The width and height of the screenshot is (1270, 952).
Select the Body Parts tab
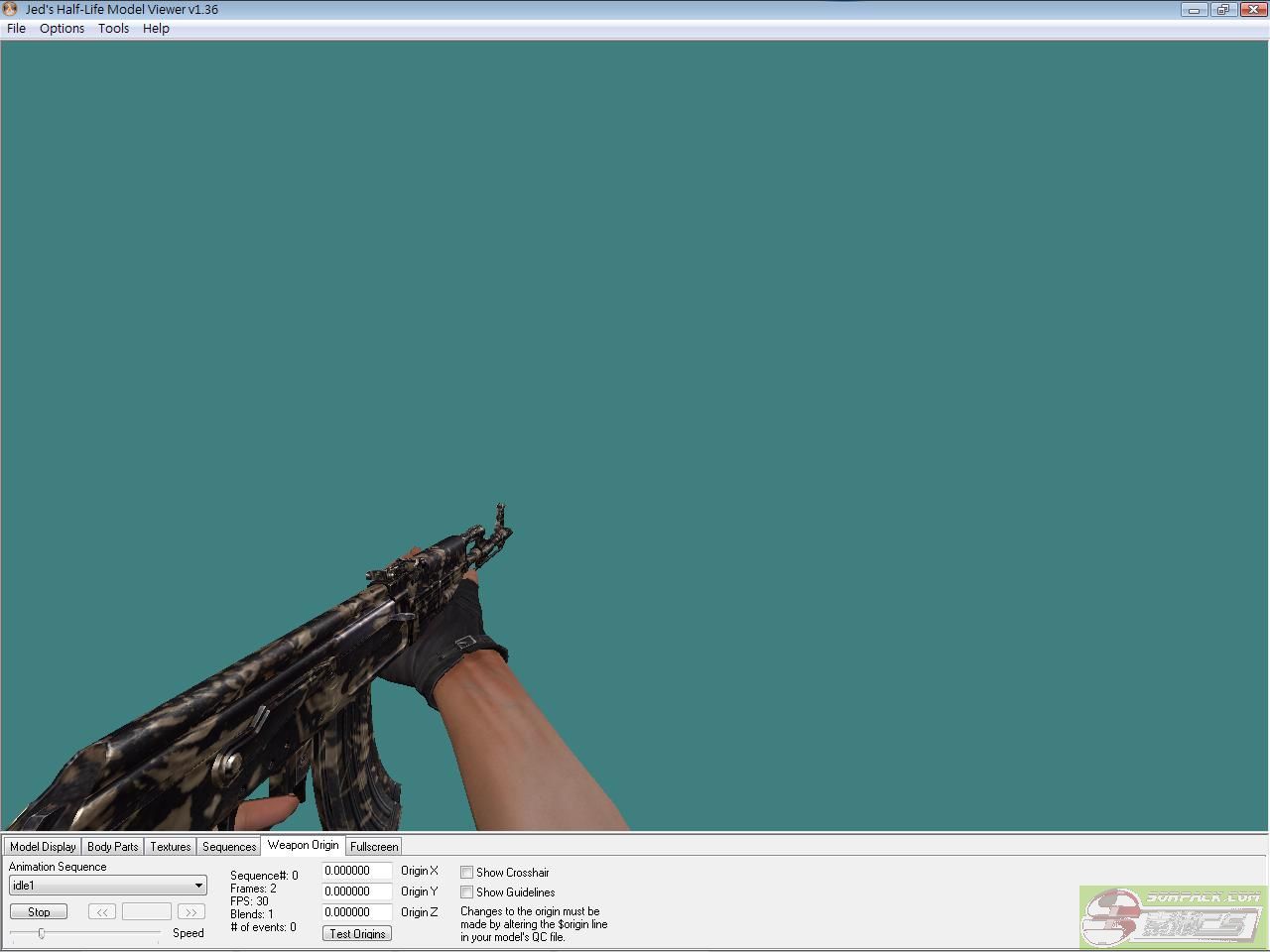[x=112, y=847]
